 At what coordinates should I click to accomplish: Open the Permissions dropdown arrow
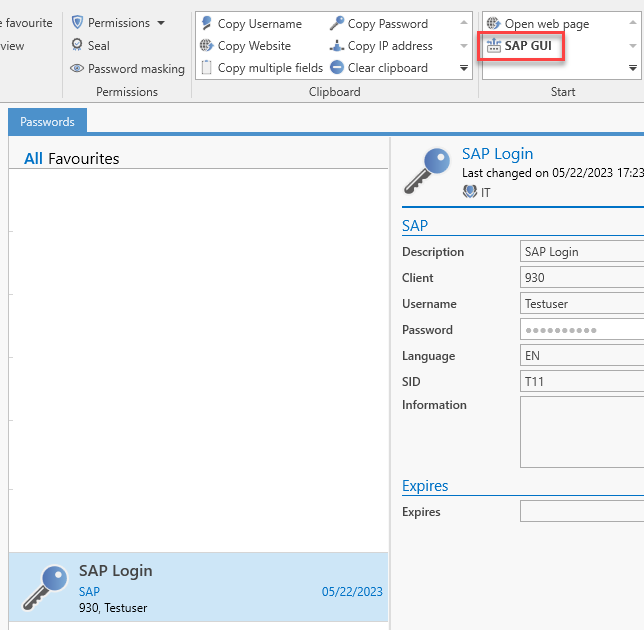pos(161,23)
